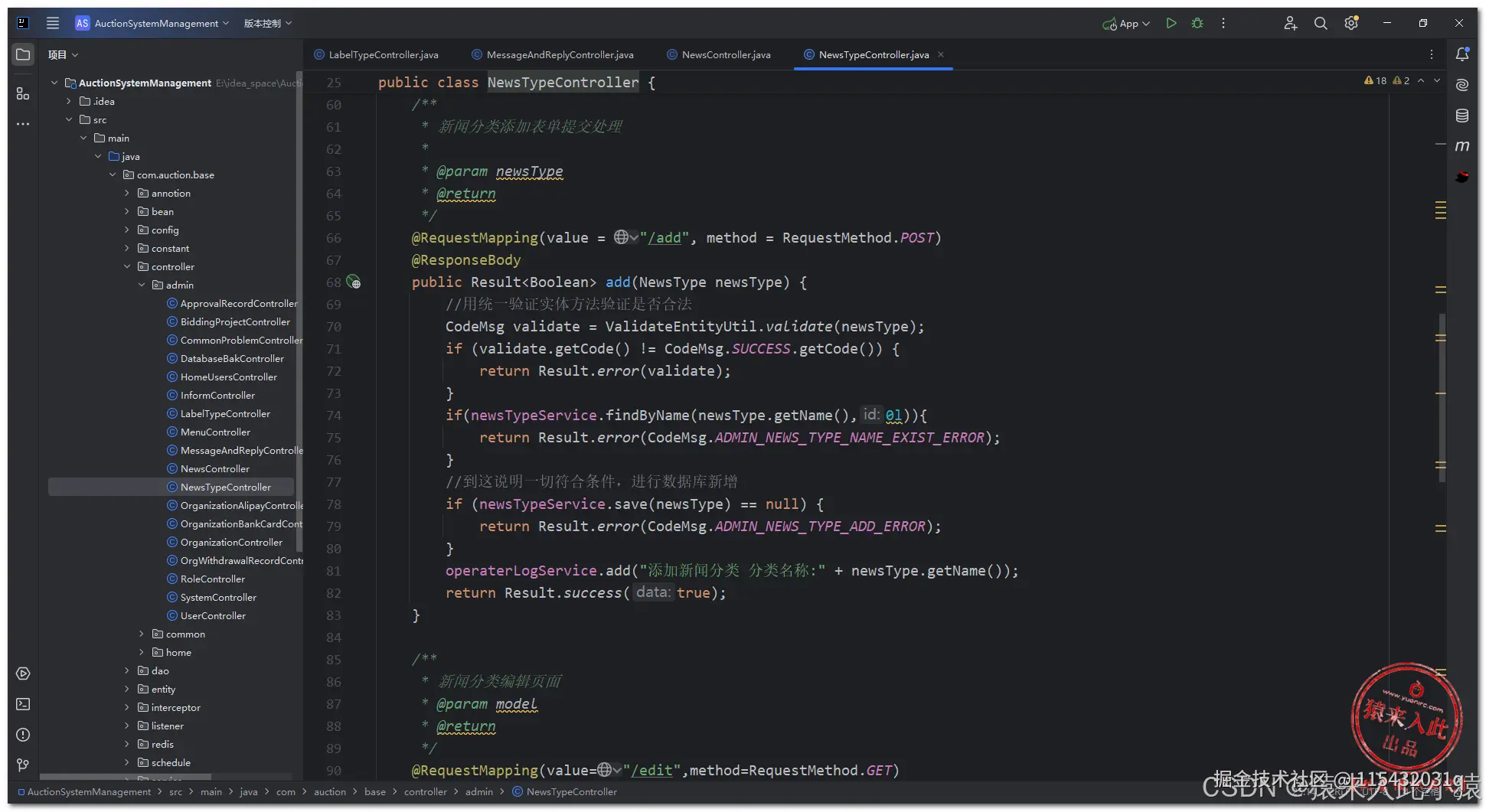Collapse the controller package
The width and height of the screenshot is (1486, 812).
[127, 266]
